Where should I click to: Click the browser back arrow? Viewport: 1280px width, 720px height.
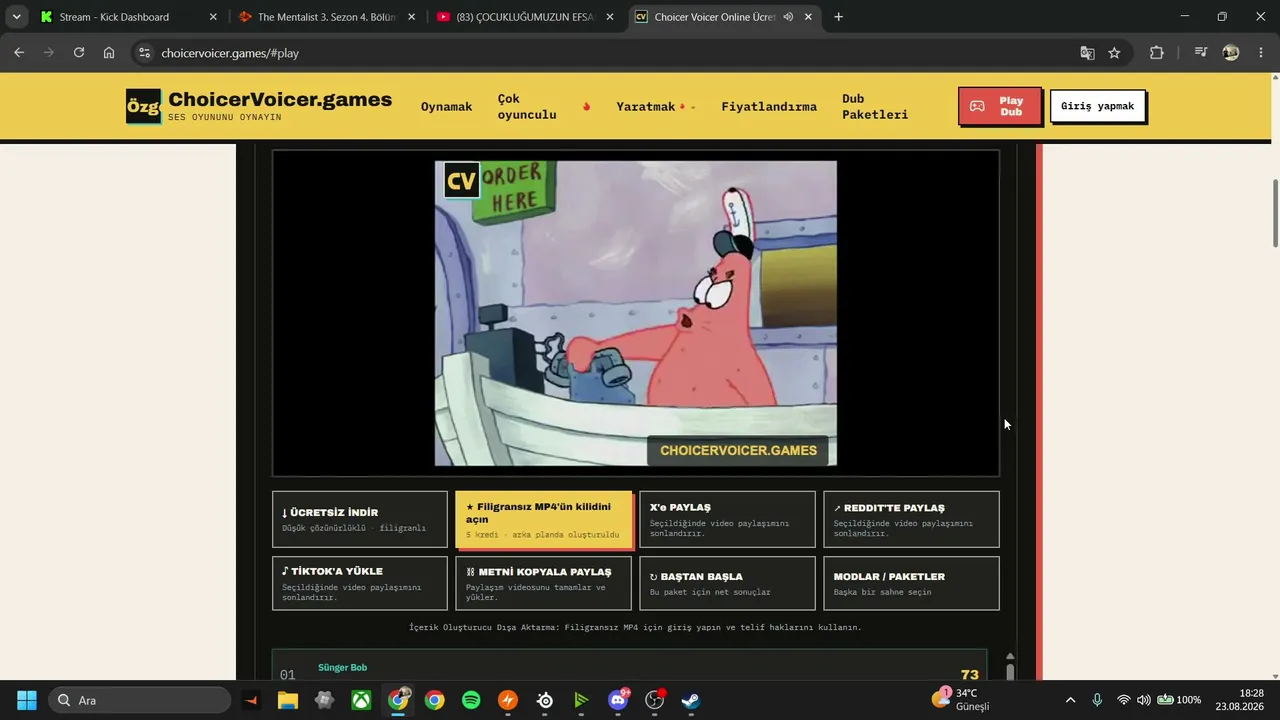(x=19, y=53)
